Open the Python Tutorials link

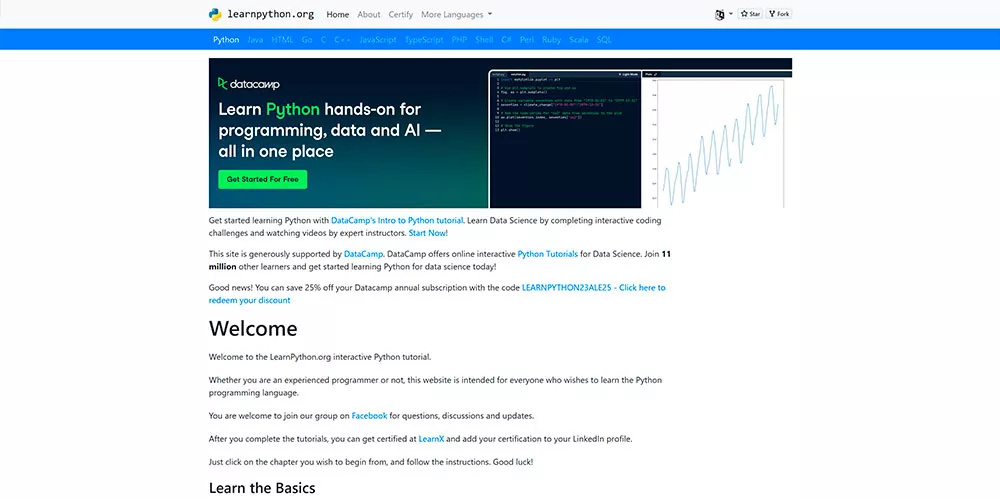click(x=548, y=254)
